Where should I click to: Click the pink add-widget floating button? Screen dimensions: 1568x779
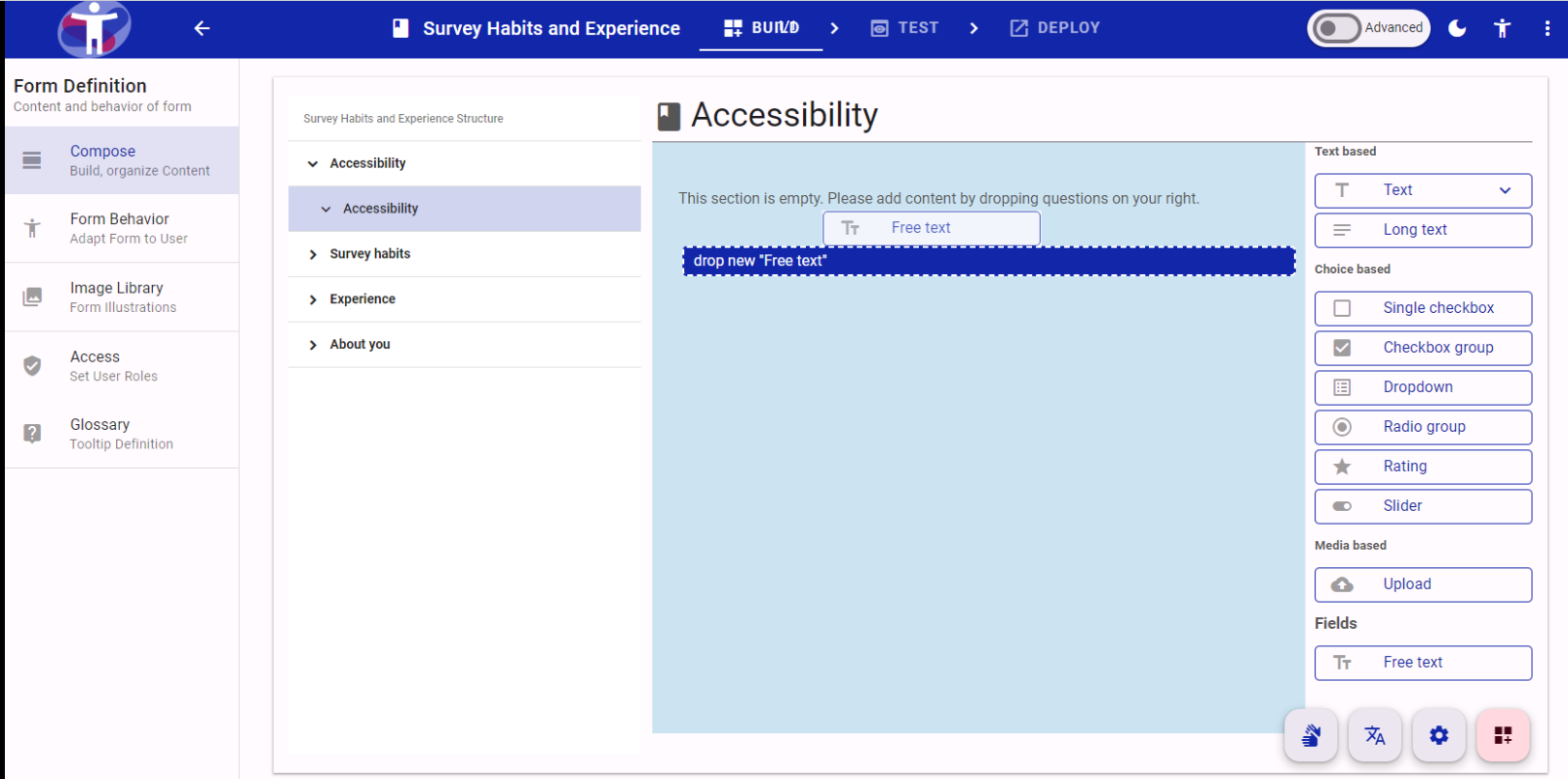pyautogui.click(x=1503, y=735)
